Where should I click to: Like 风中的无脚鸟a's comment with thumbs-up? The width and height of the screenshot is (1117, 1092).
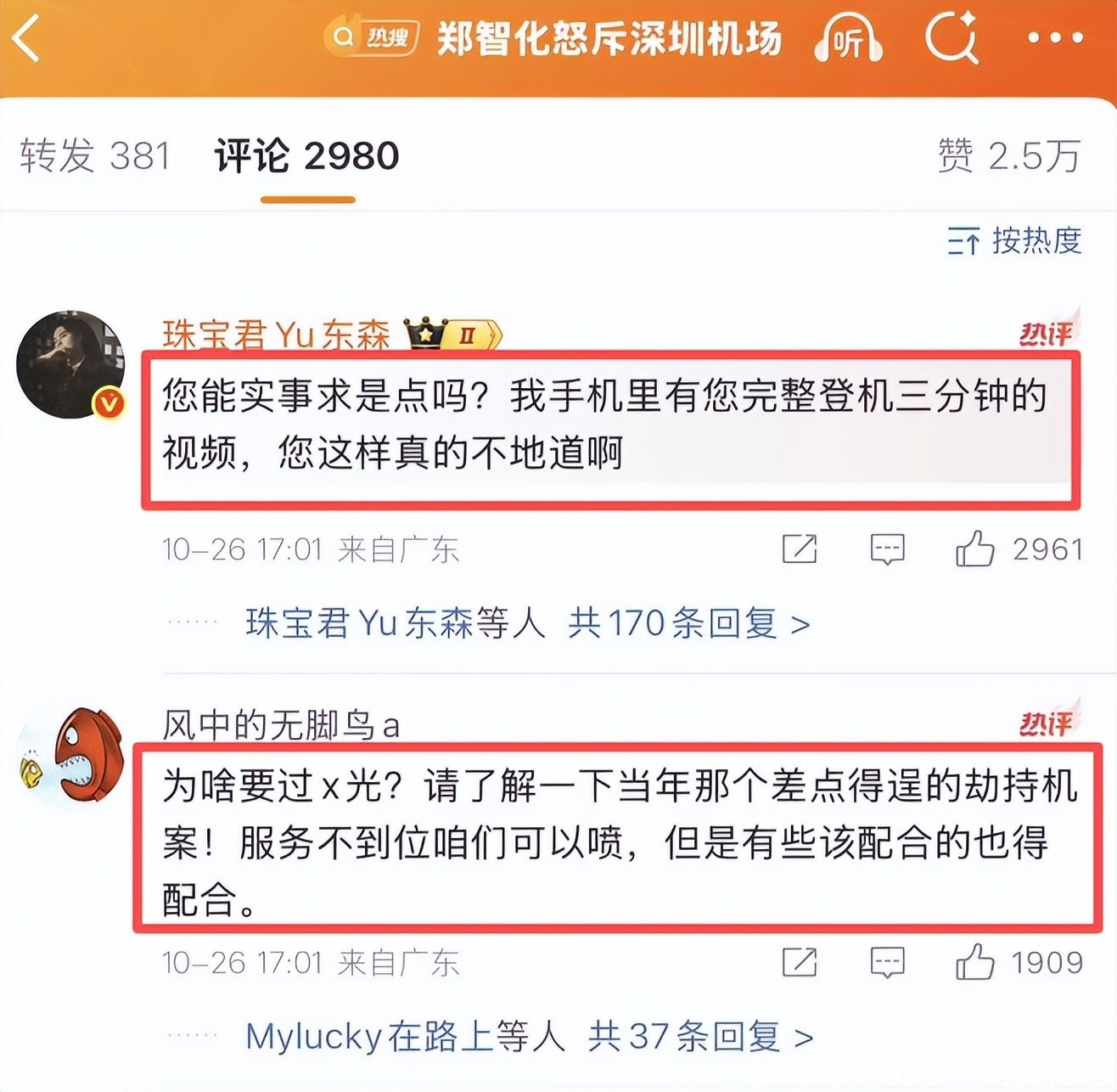(974, 962)
